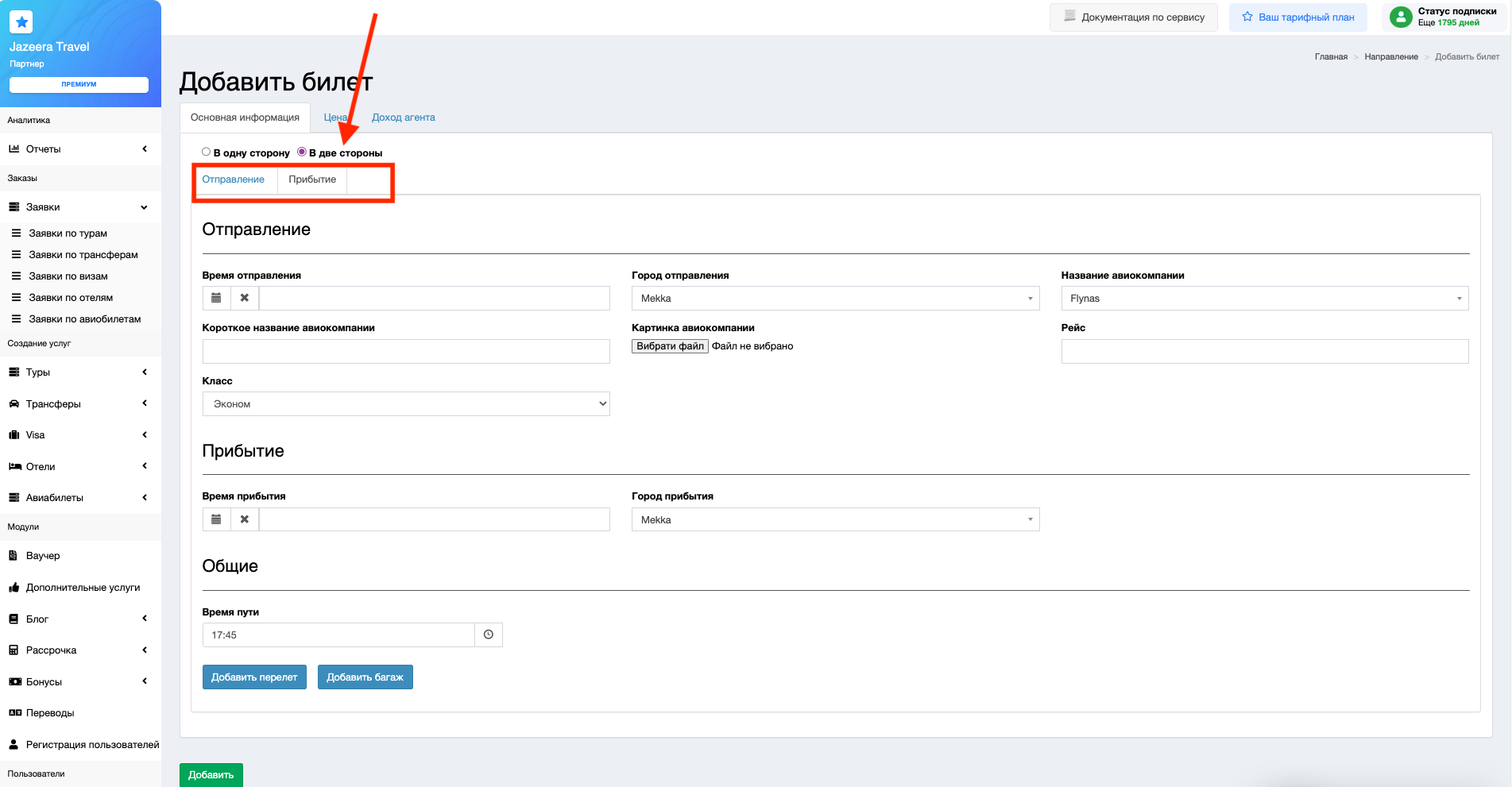Select the 'В одну сторону' radio option
The width and height of the screenshot is (1512, 787).
[x=207, y=152]
